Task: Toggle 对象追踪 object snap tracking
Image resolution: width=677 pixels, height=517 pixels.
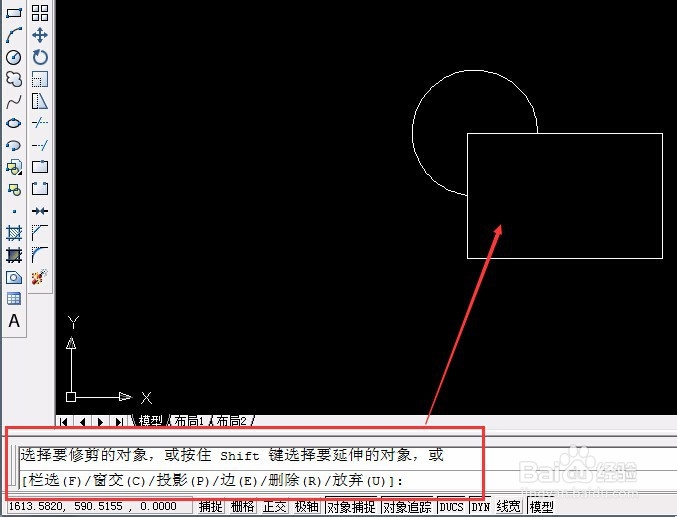Action: [x=407, y=507]
